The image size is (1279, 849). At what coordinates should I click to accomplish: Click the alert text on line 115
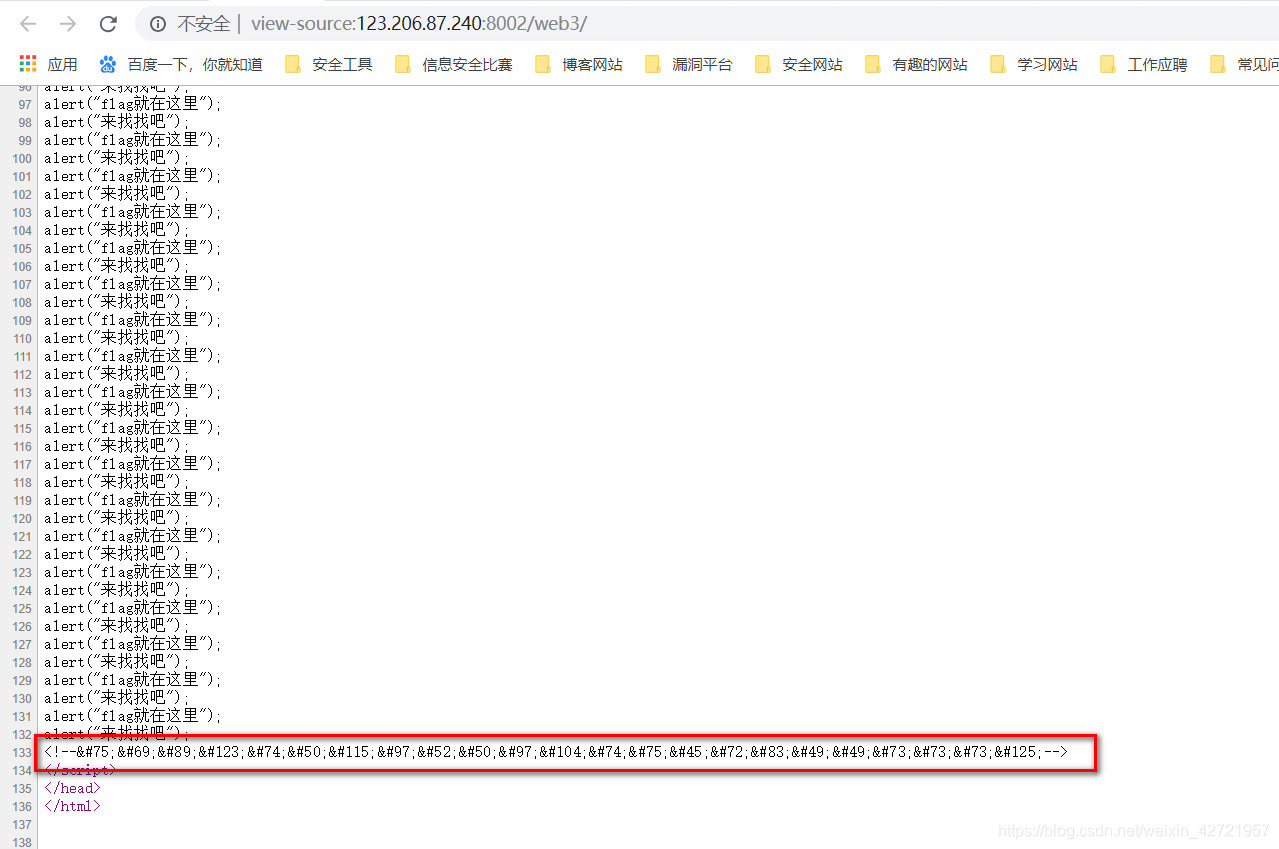(x=133, y=428)
